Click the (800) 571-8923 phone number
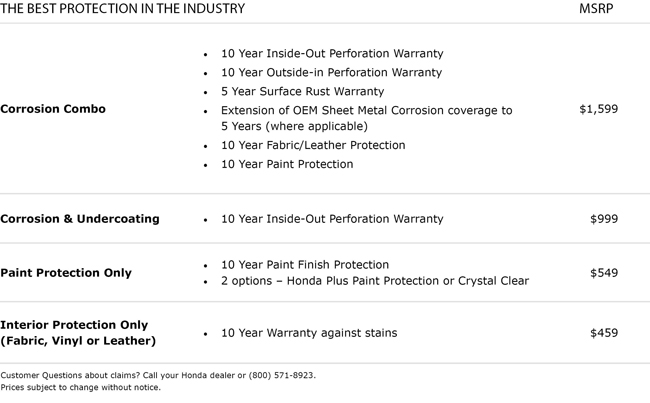650x403 pixels. (281, 376)
